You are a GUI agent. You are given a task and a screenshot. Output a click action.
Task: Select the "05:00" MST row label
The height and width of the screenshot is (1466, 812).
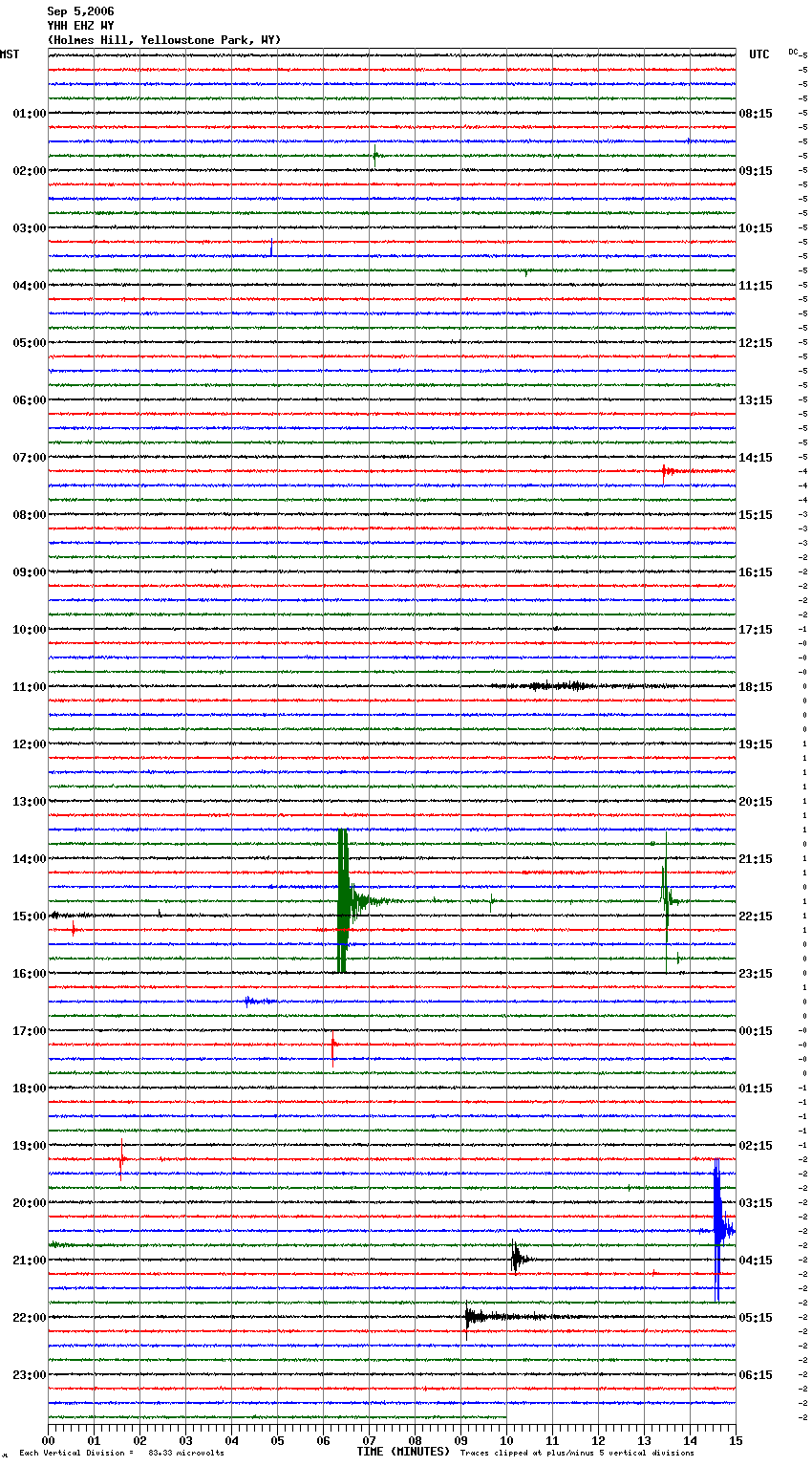click(30, 343)
